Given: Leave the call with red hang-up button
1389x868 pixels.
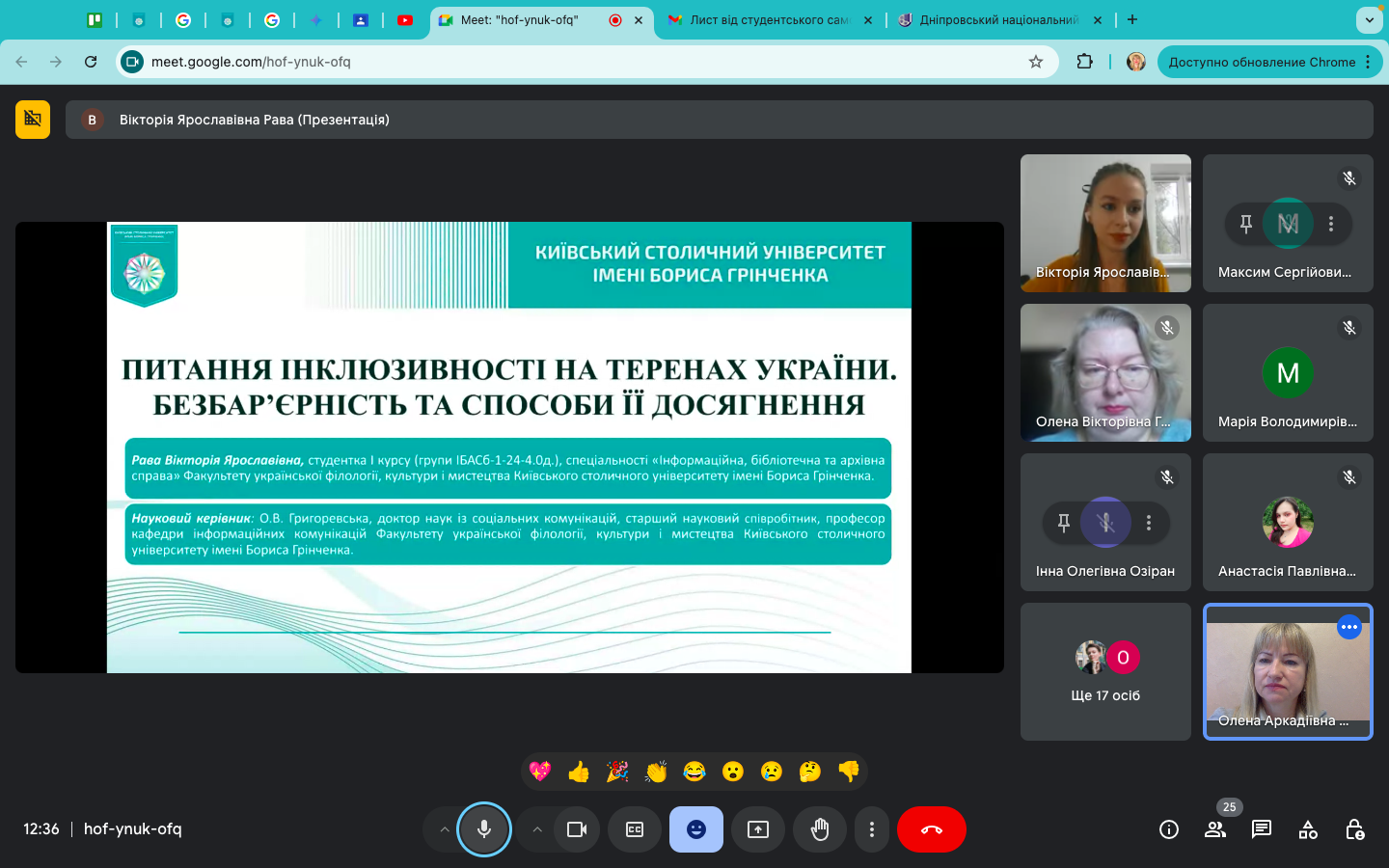Looking at the screenshot, I should click(x=931, y=829).
